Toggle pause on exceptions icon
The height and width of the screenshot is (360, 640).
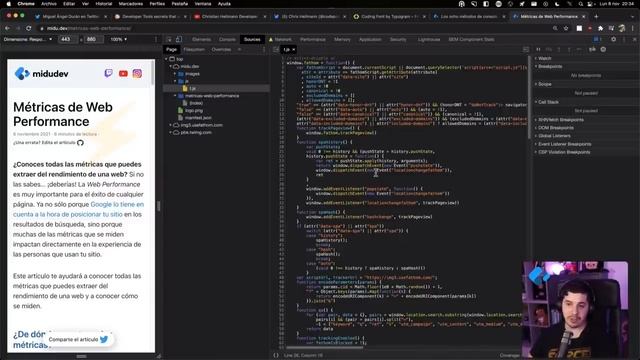pyautogui.click(x=603, y=49)
